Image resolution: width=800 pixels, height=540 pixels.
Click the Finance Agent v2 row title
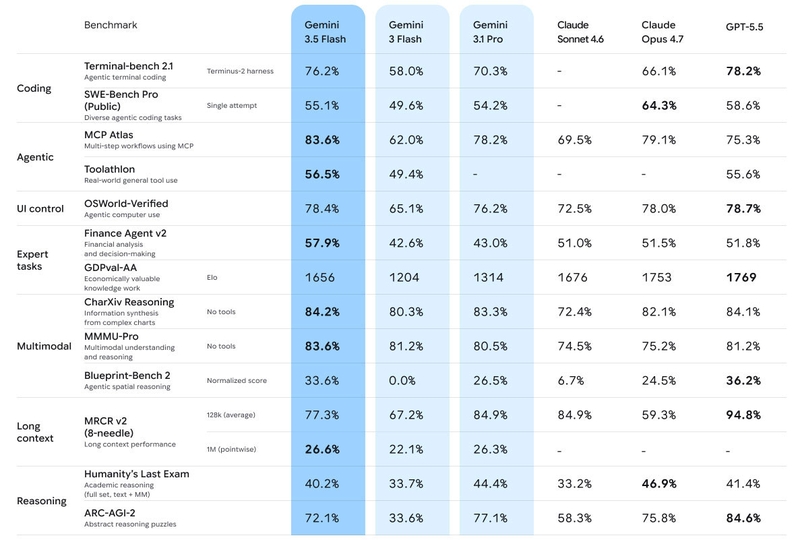[125, 233]
